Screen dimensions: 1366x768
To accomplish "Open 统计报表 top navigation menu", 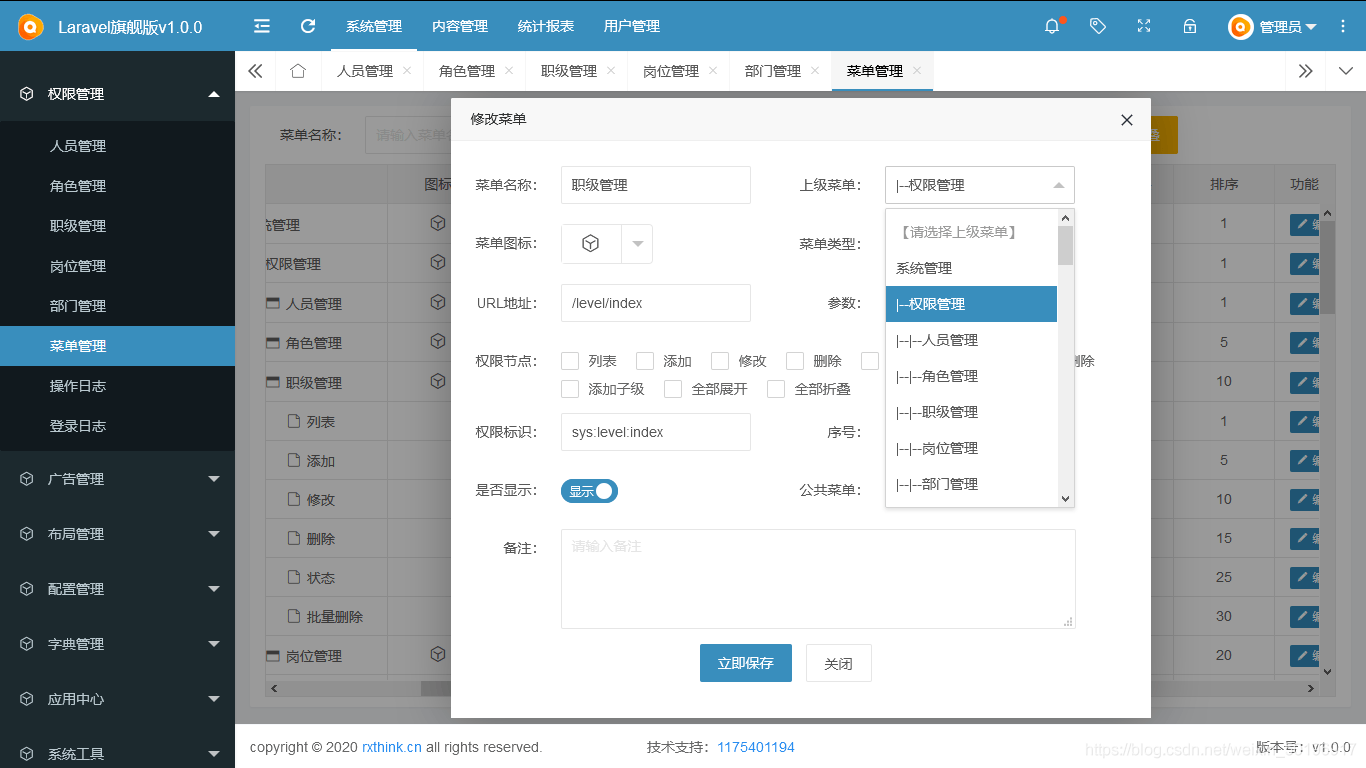I will (546, 26).
